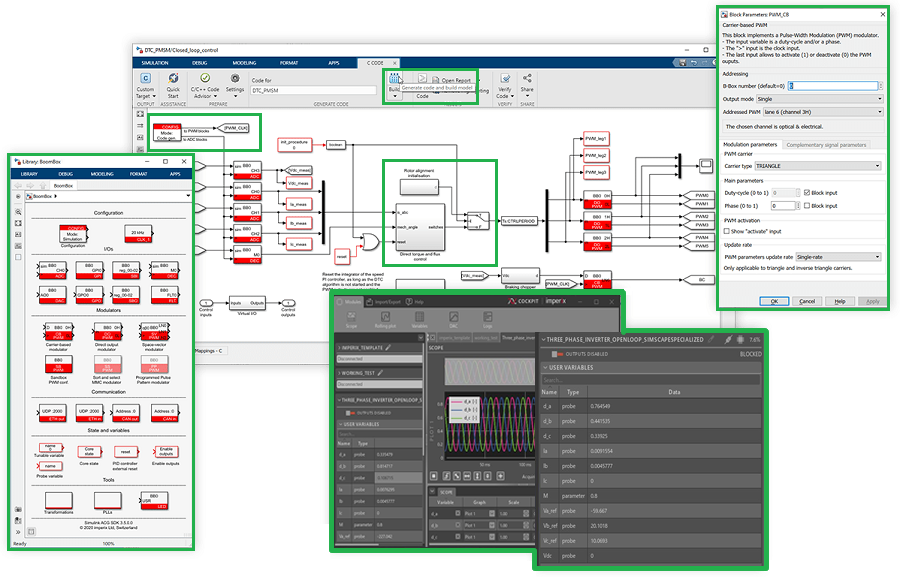Open PWM parameters update rate dropdown
Viewport: 900px width, 577px height.
[838, 257]
